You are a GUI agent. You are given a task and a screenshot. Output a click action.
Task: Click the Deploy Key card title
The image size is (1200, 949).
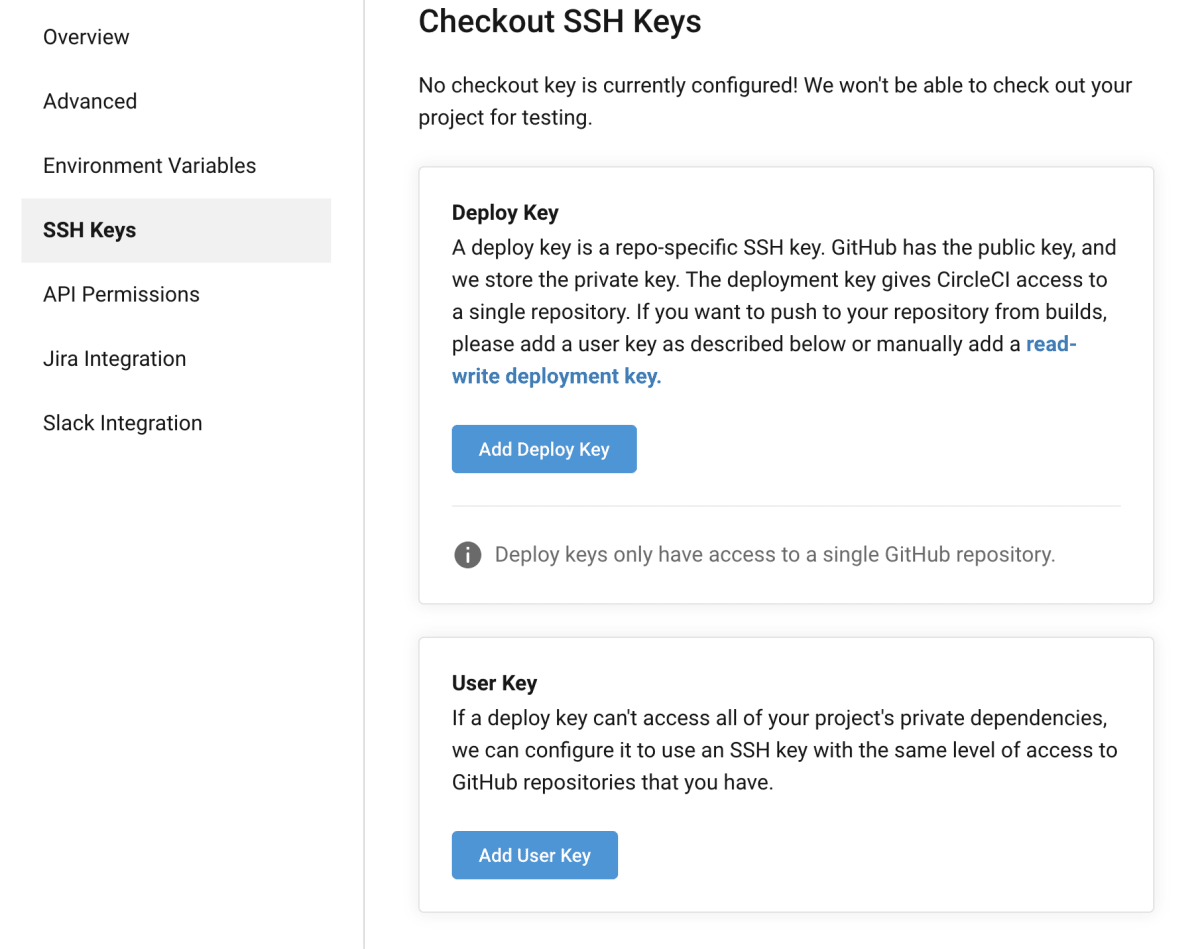tap(505, 213)
